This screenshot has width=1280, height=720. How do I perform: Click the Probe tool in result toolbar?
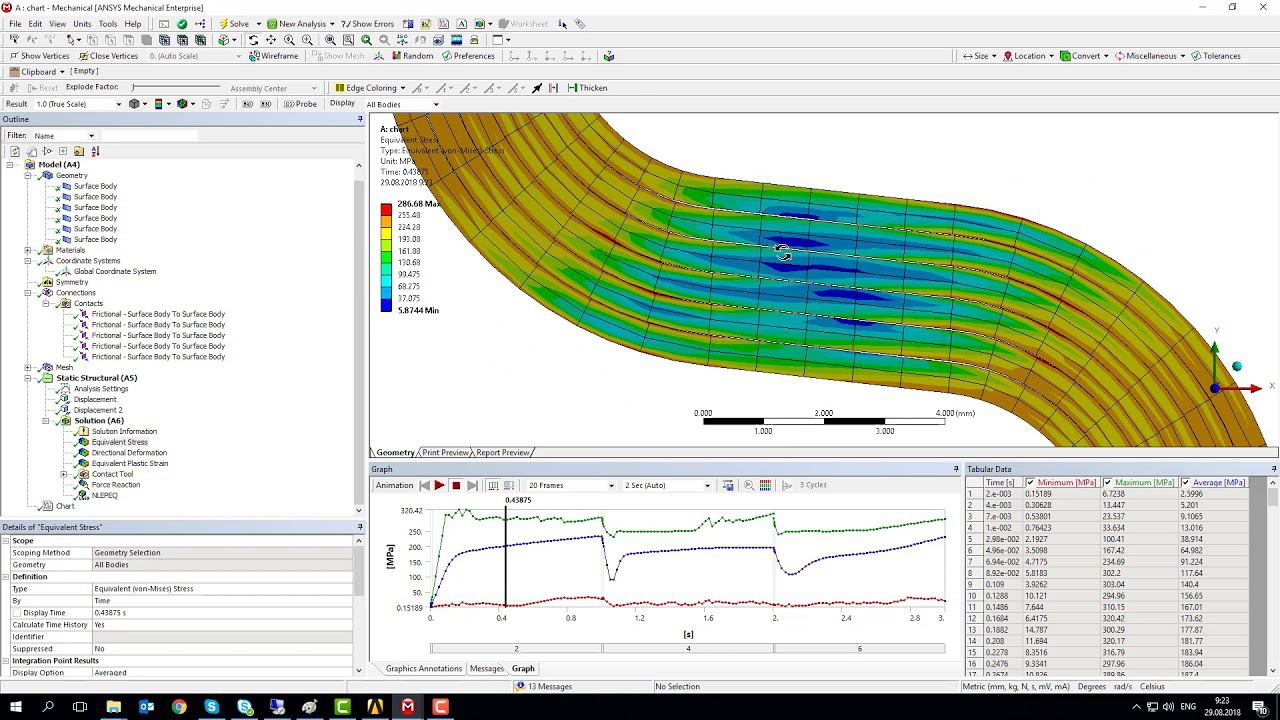[300, 104]
